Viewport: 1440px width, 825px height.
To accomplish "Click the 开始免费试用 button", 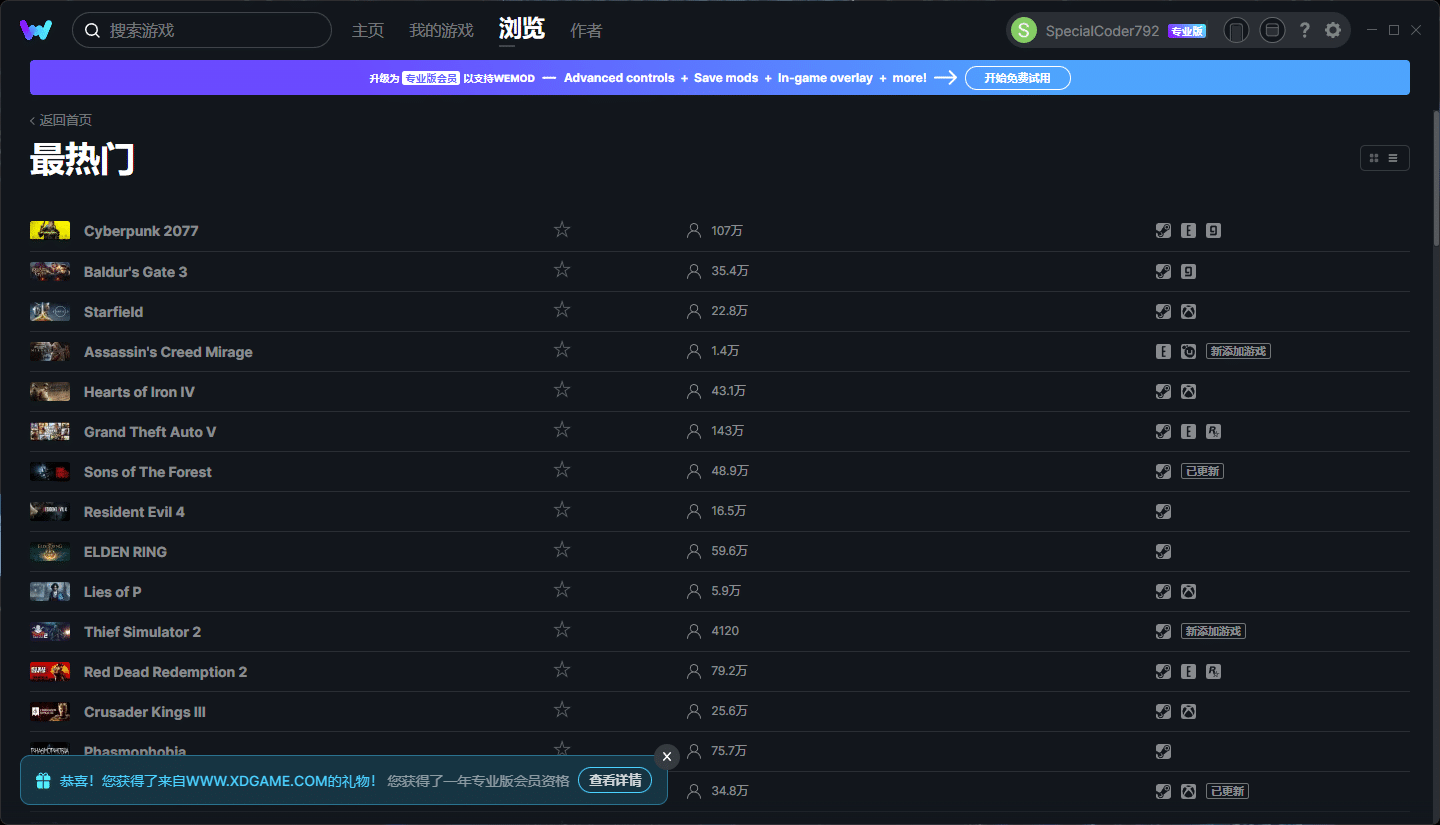I will (1017, 77).
